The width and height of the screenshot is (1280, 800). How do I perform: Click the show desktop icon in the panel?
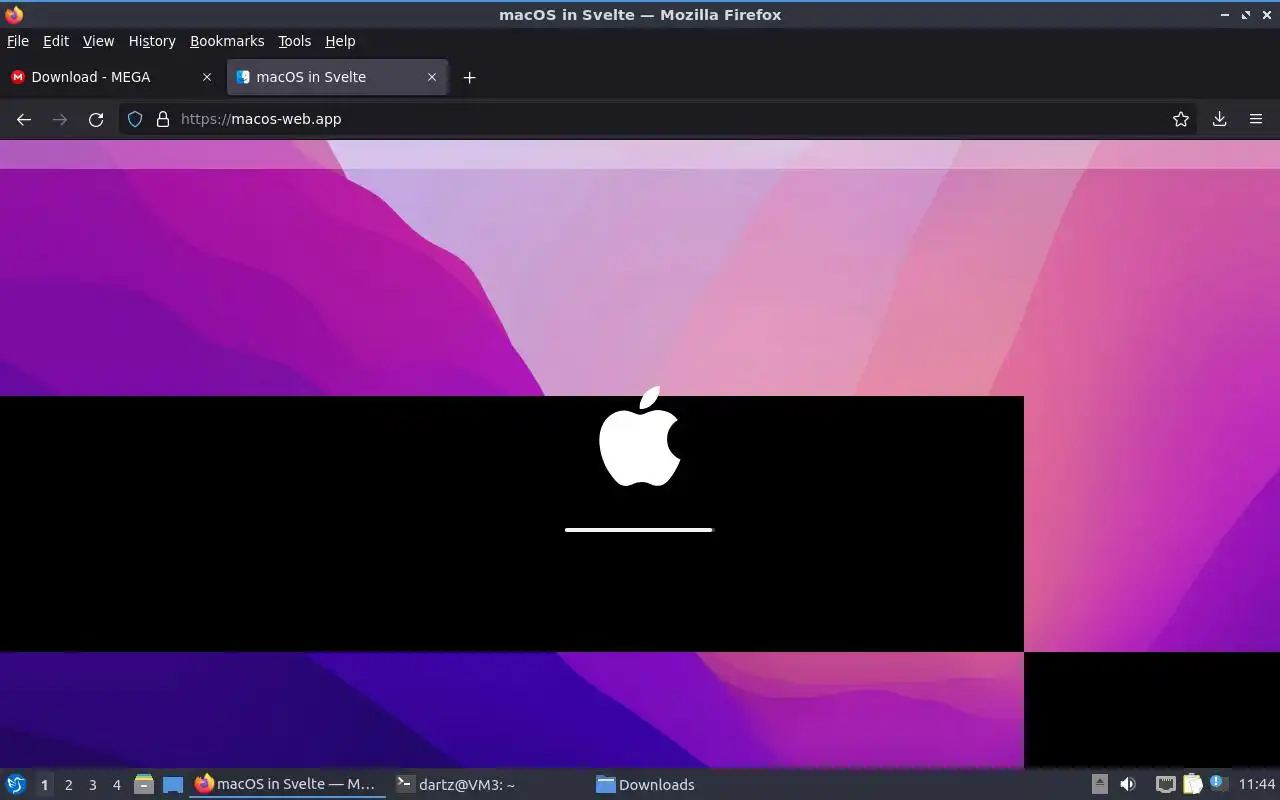[173, 784]
